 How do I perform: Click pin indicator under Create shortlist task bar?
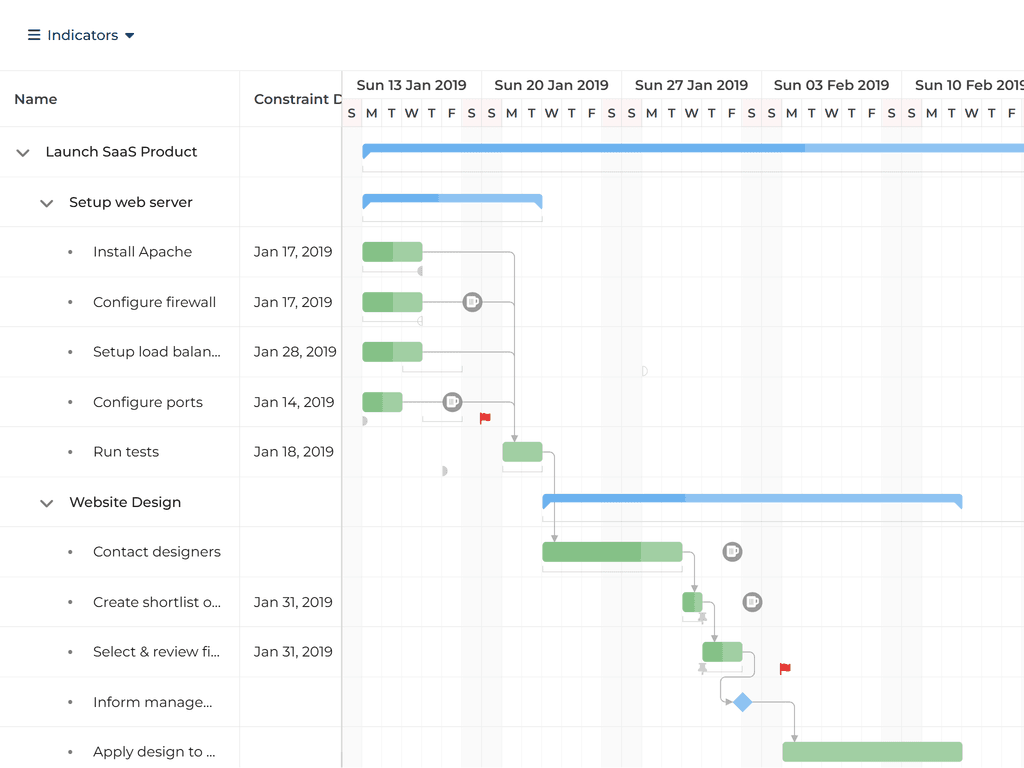[702, 618]
